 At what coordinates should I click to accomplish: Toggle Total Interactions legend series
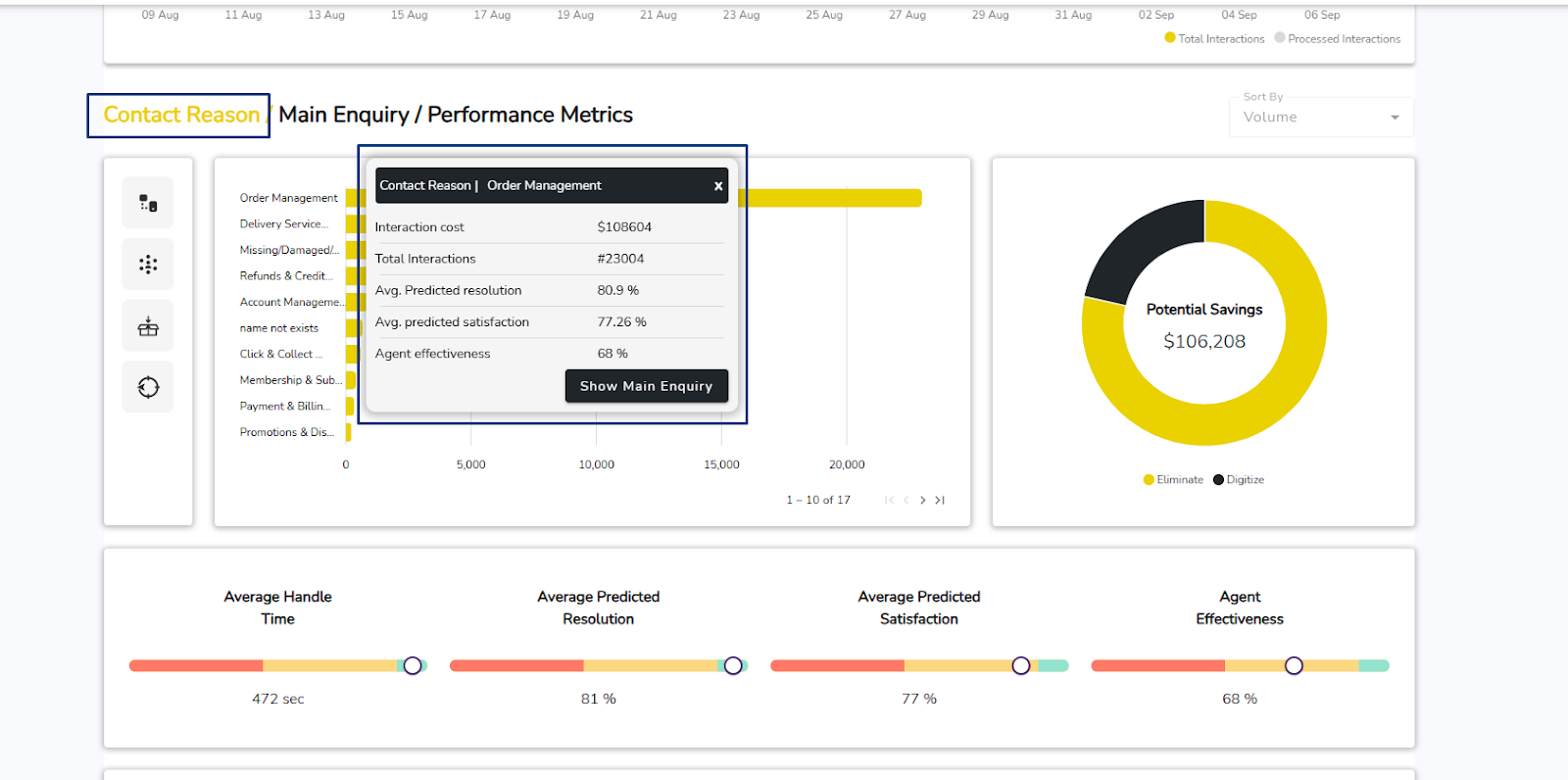pyautogui.click(x=1214, y=39)
